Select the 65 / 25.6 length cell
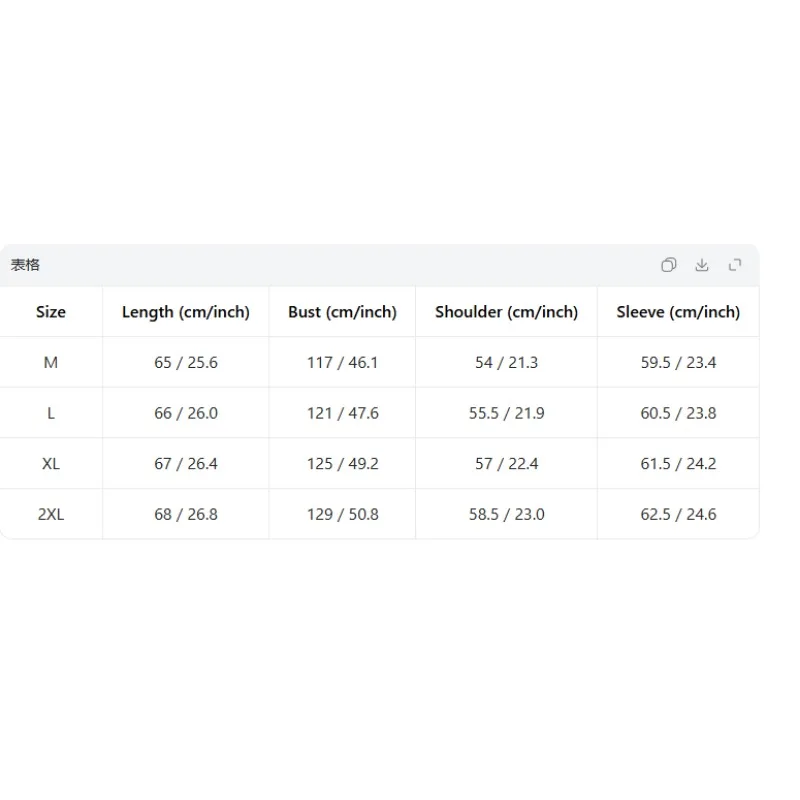800x800 pixels. point(186,362)
